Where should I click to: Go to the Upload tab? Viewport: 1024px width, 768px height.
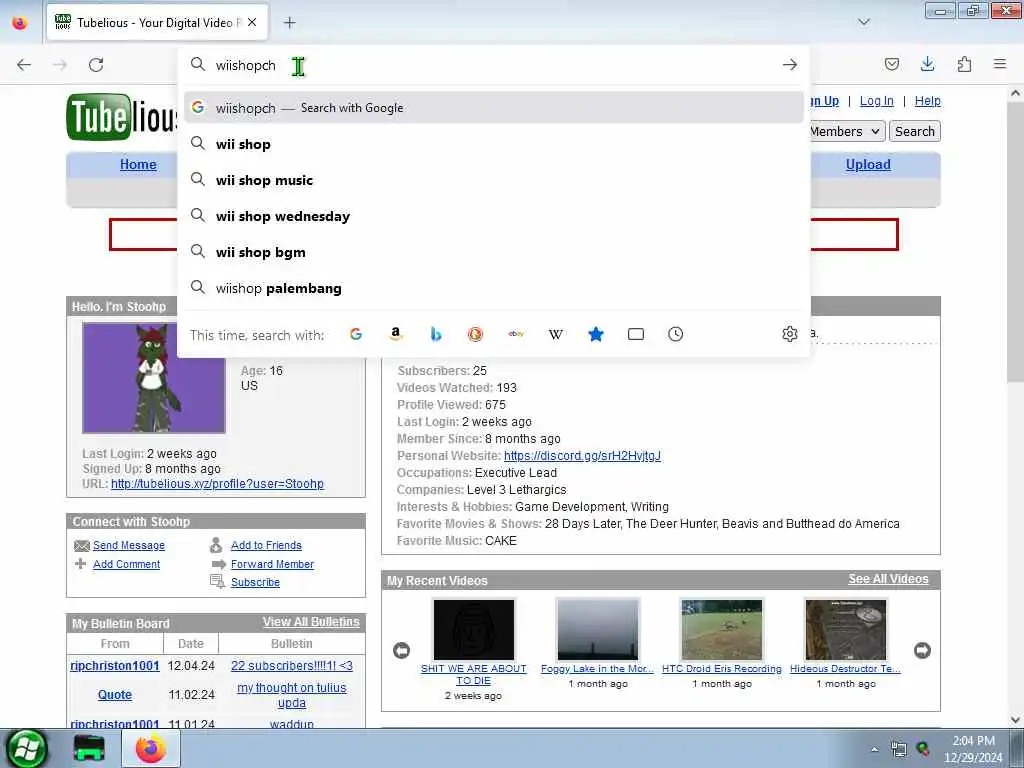coord(868,165)
